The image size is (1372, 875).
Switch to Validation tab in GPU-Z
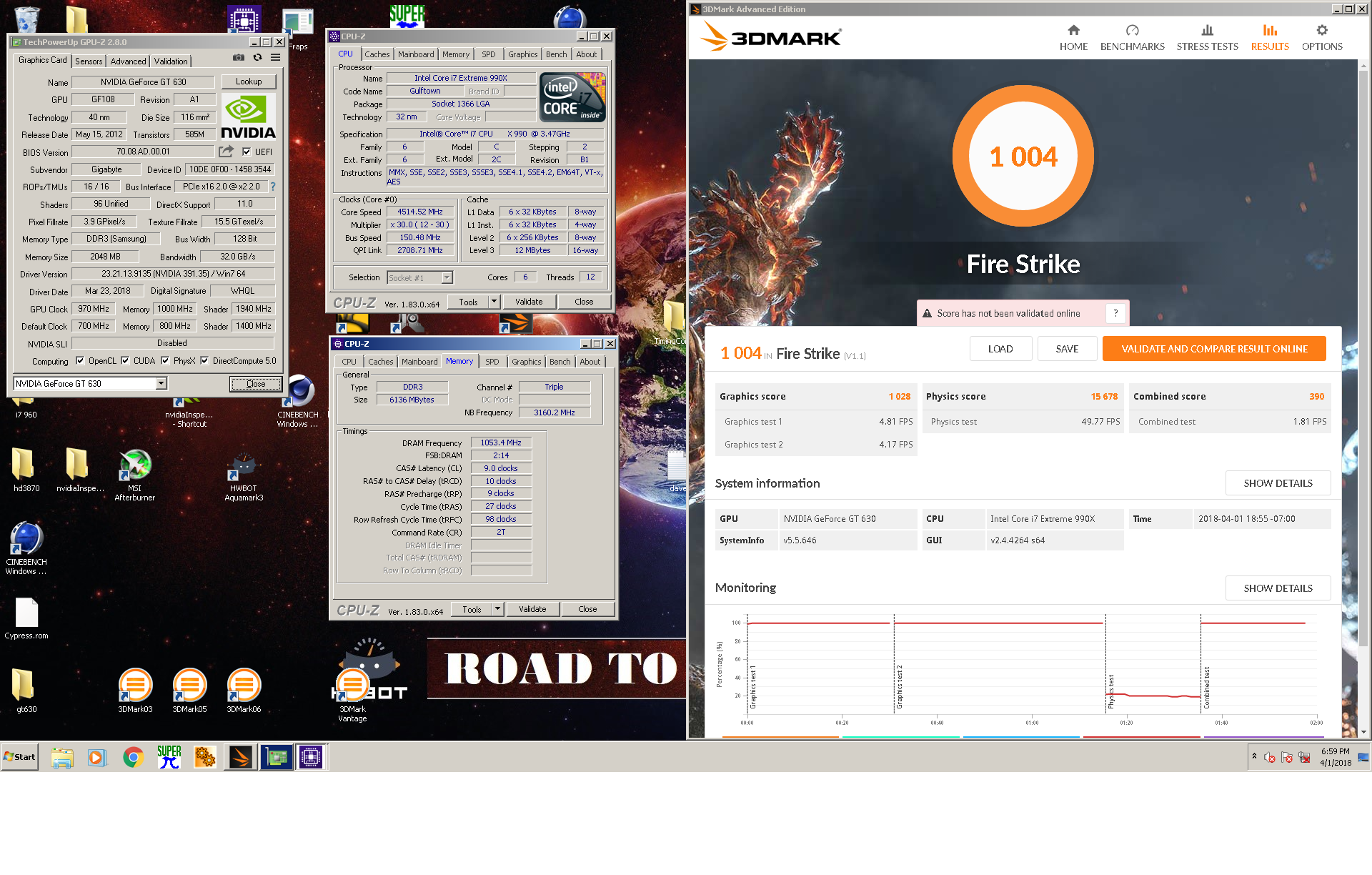[x=171, y=61]
